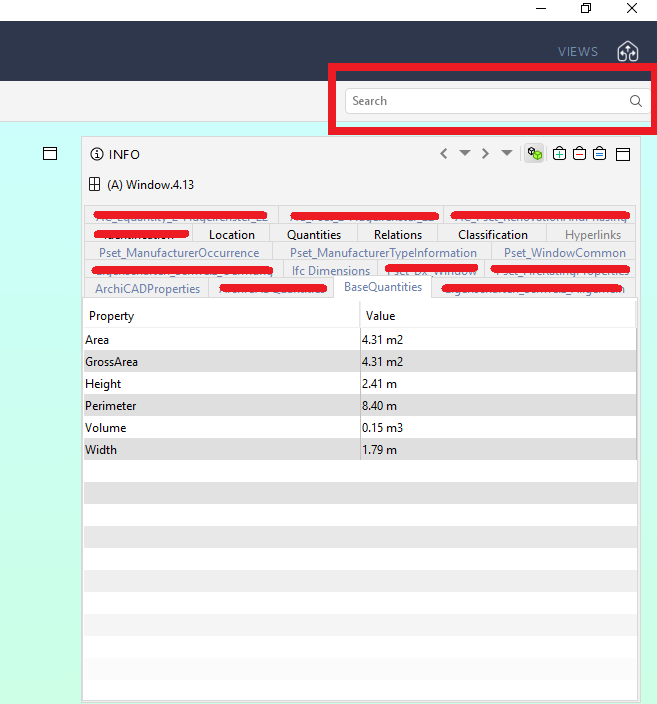Open the VIEWS menu

pos(578,52)
